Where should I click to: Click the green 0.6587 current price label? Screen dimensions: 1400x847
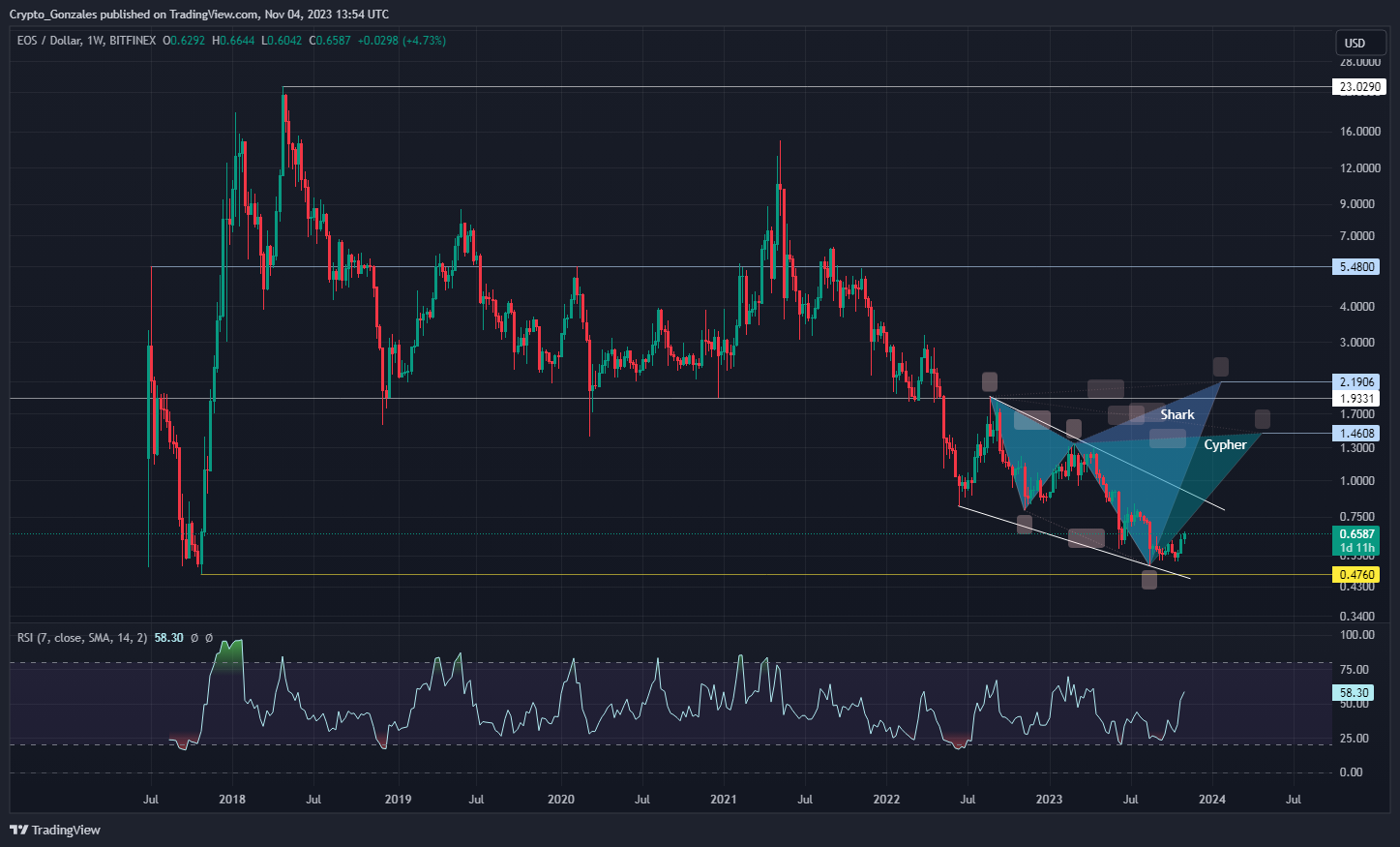pos(1356,534)
